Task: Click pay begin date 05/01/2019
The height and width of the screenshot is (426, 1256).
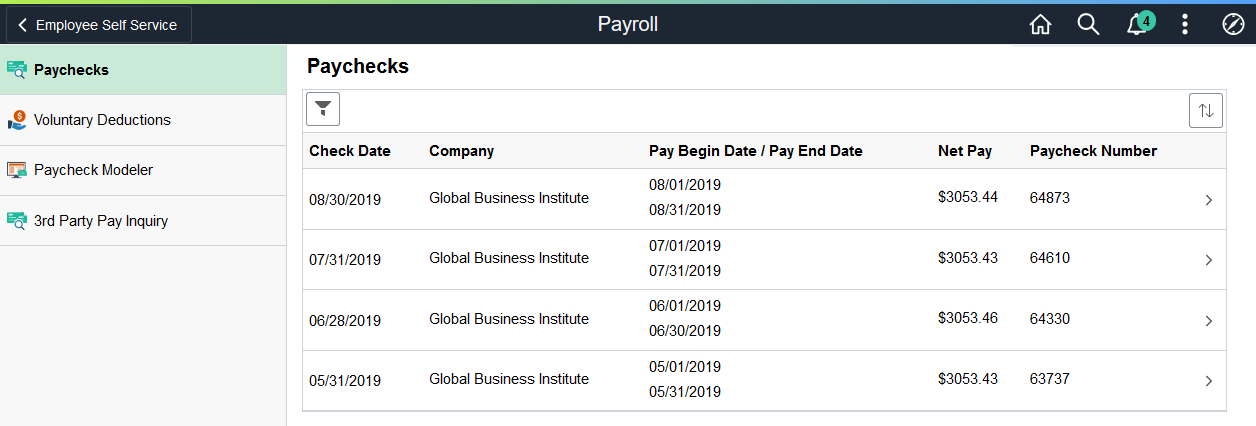Action: click(x=685, y=366)
